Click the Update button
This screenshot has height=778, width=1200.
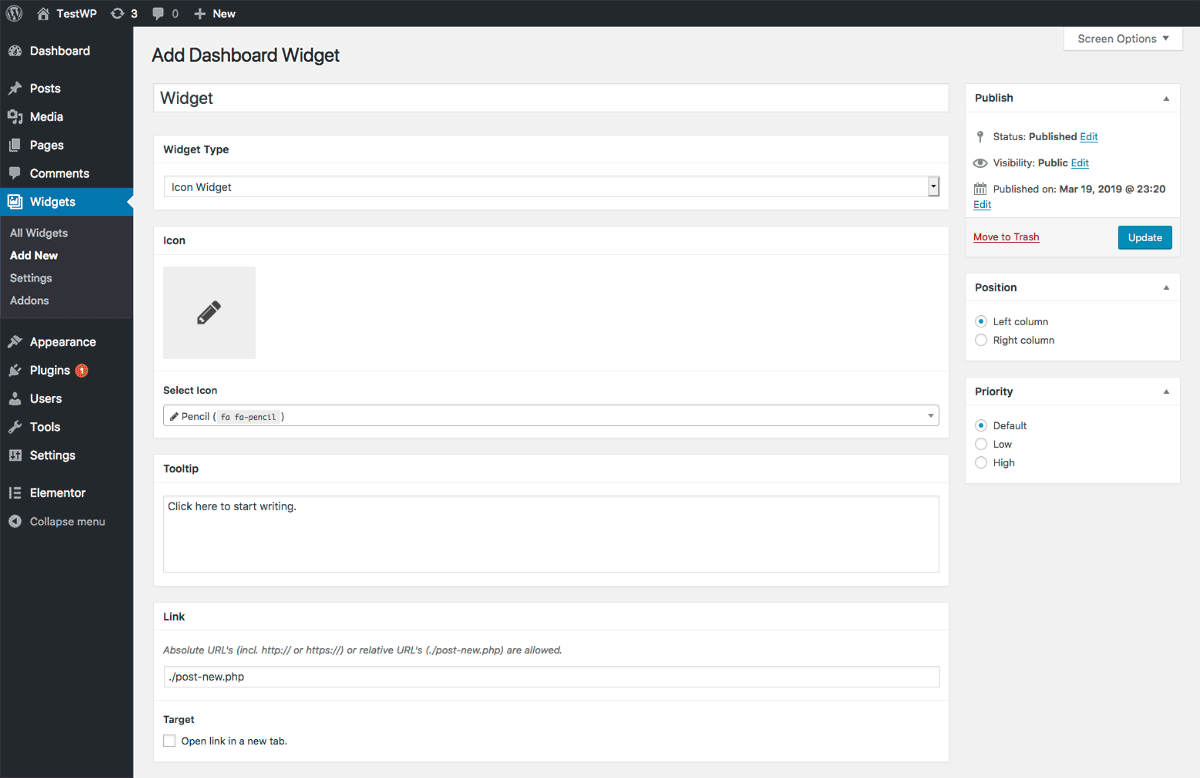coord(1144,237)
